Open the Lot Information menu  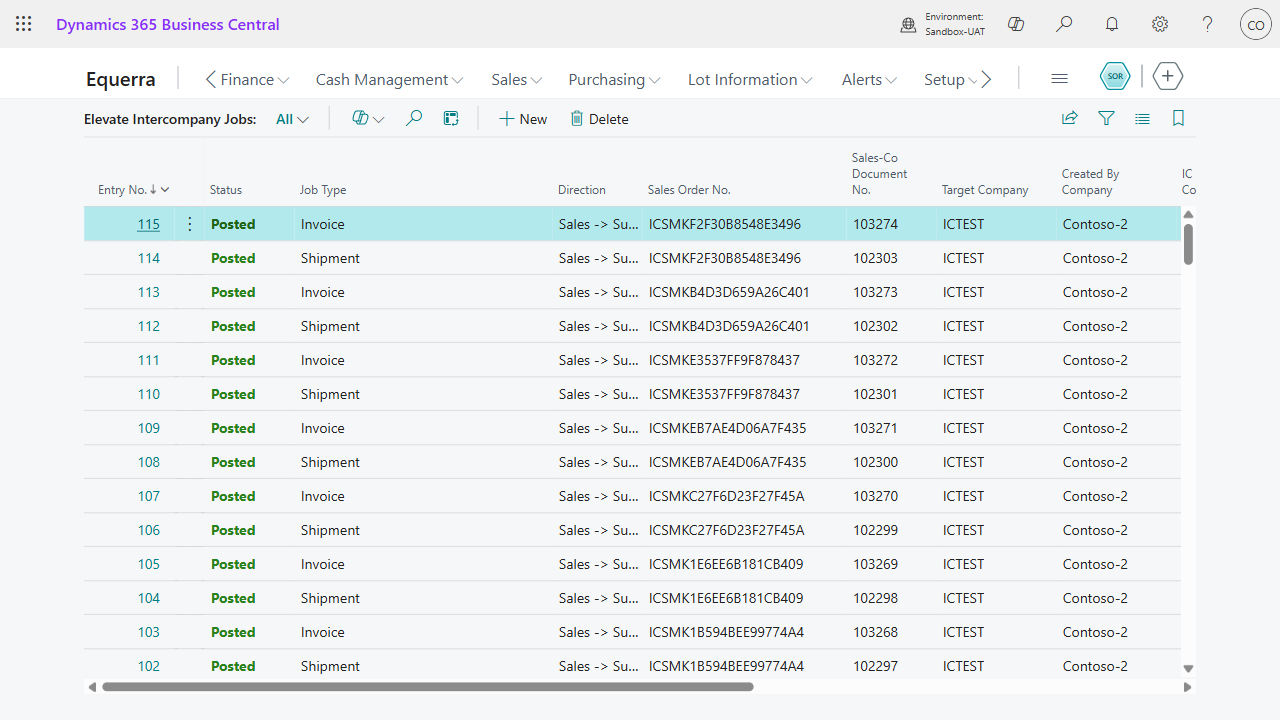pyautogui.click(x=750, y=79)
